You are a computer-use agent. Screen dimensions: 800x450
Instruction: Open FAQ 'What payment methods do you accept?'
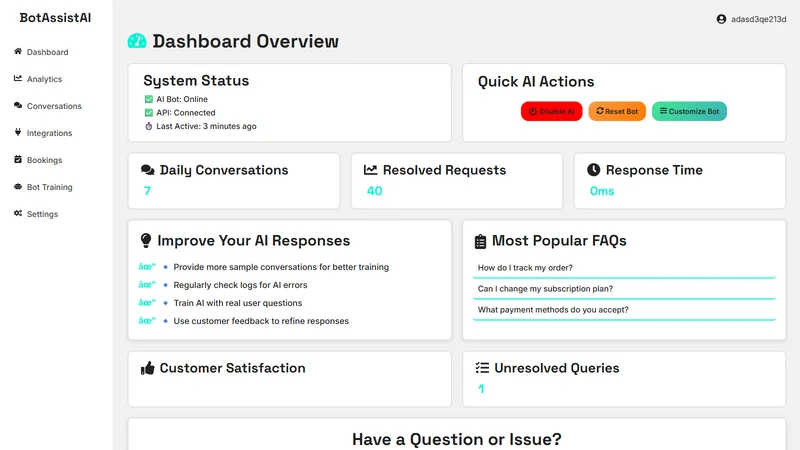[624, 310]
